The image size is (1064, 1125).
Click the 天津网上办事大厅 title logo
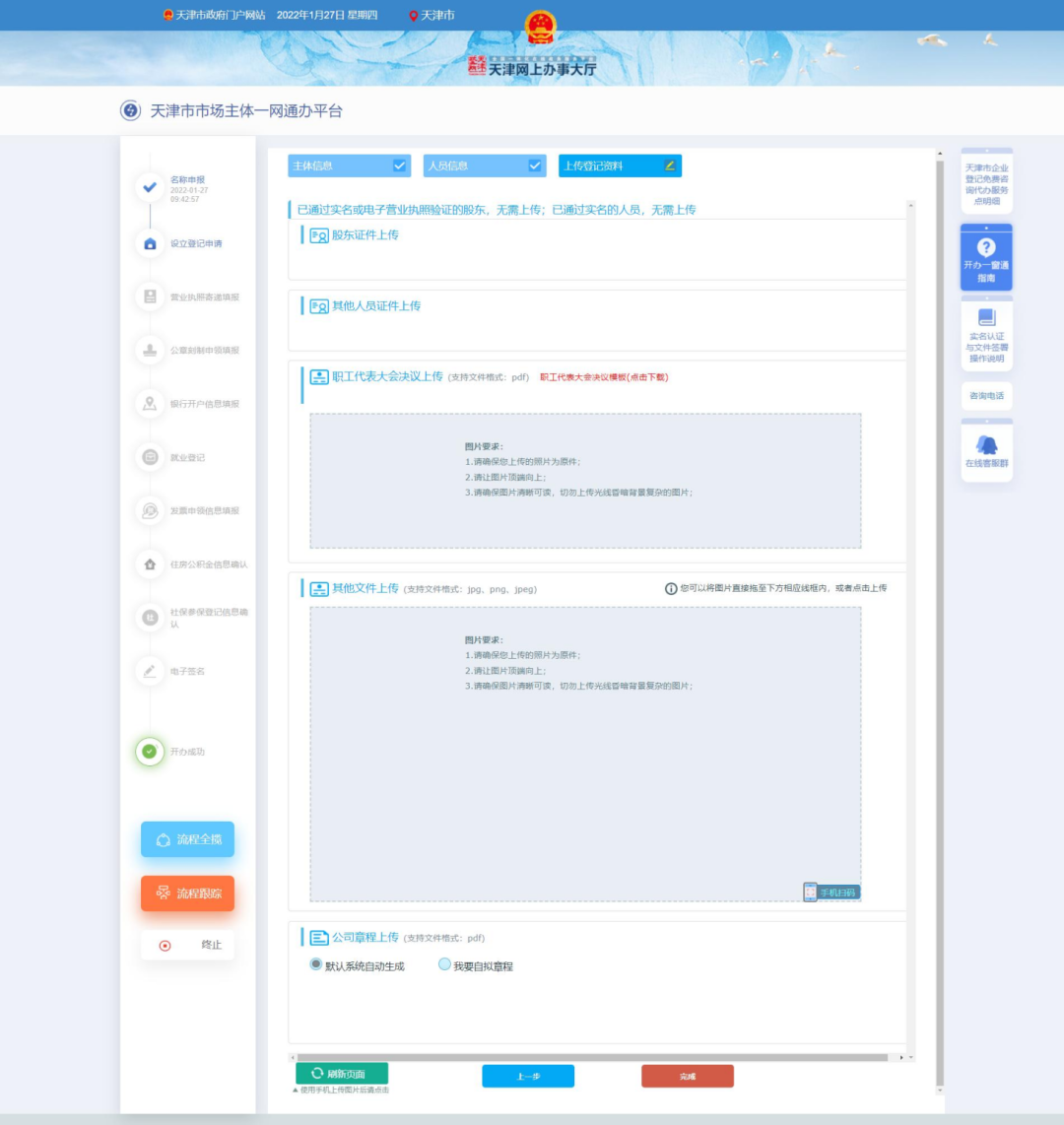coord(532,67)
